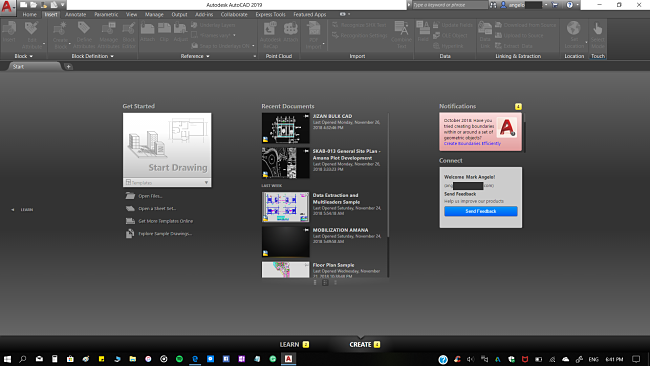Open the Frames vary dropdown

(x=234, y=35)
